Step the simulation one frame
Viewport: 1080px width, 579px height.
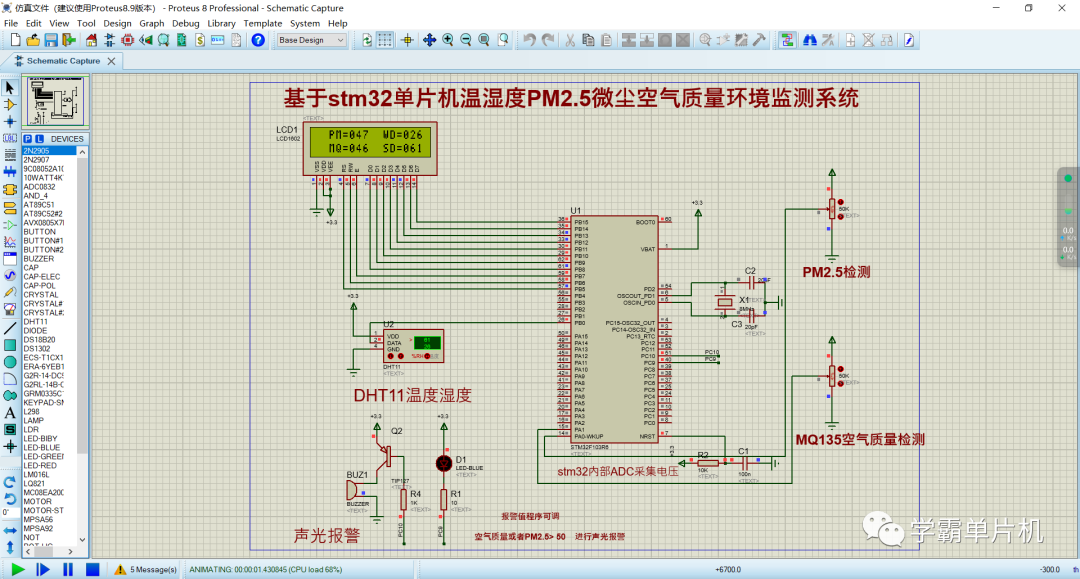[43, 569]
